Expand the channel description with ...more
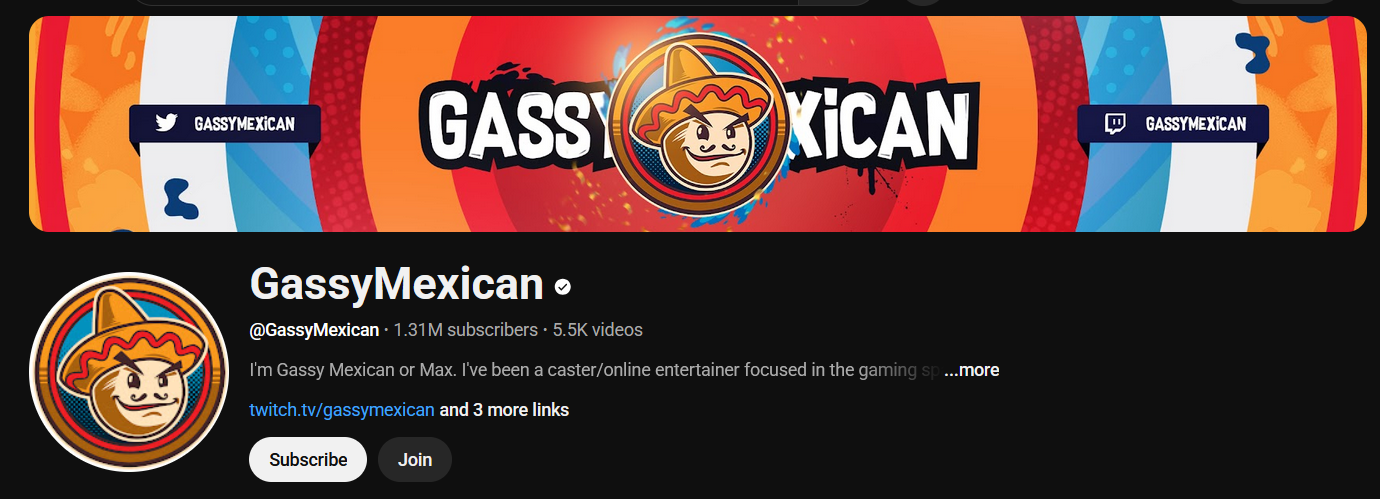The image size is (1380, 499). [x=971, y=370]
